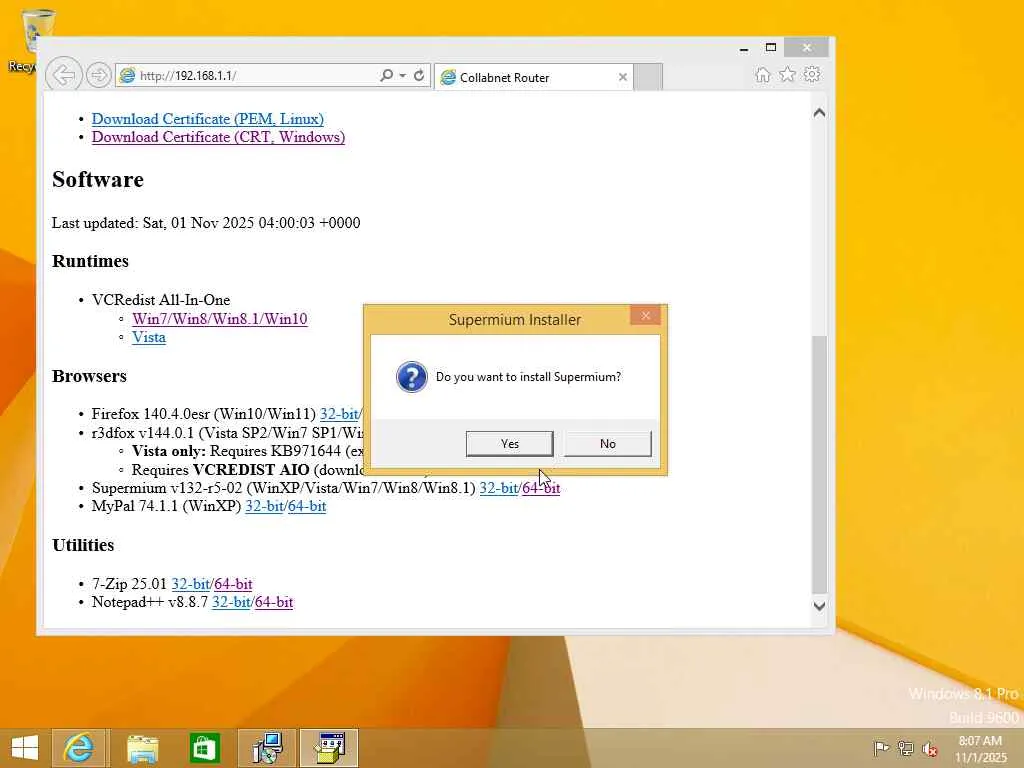Click the vertical scrollbar thumb
Image resolution: width=1024 pixels, height=768 pixels.
820,464
